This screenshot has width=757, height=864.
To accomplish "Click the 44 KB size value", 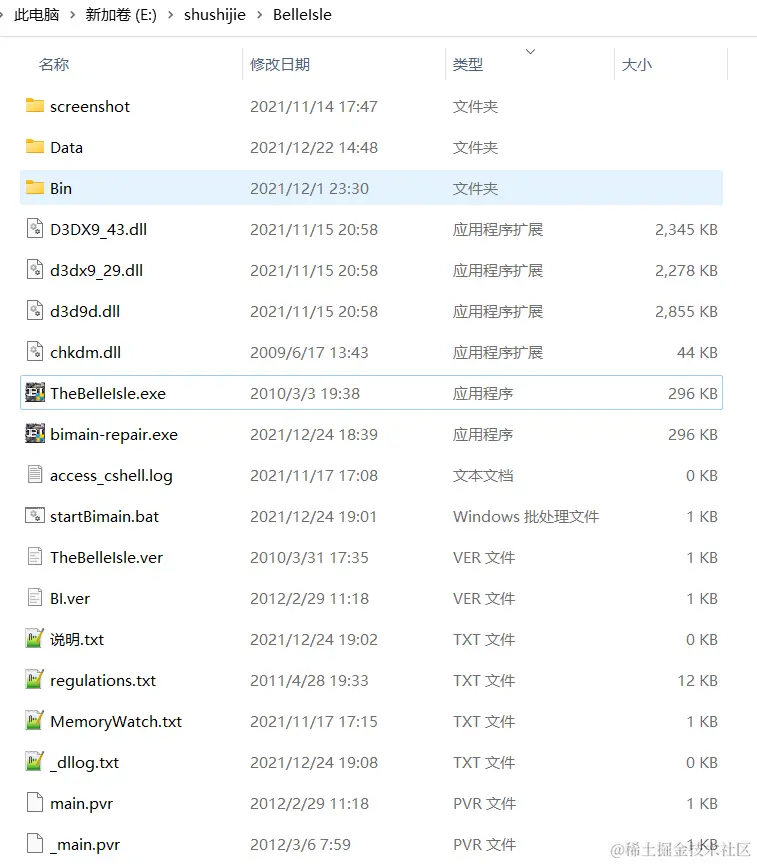I will point(697,353).
